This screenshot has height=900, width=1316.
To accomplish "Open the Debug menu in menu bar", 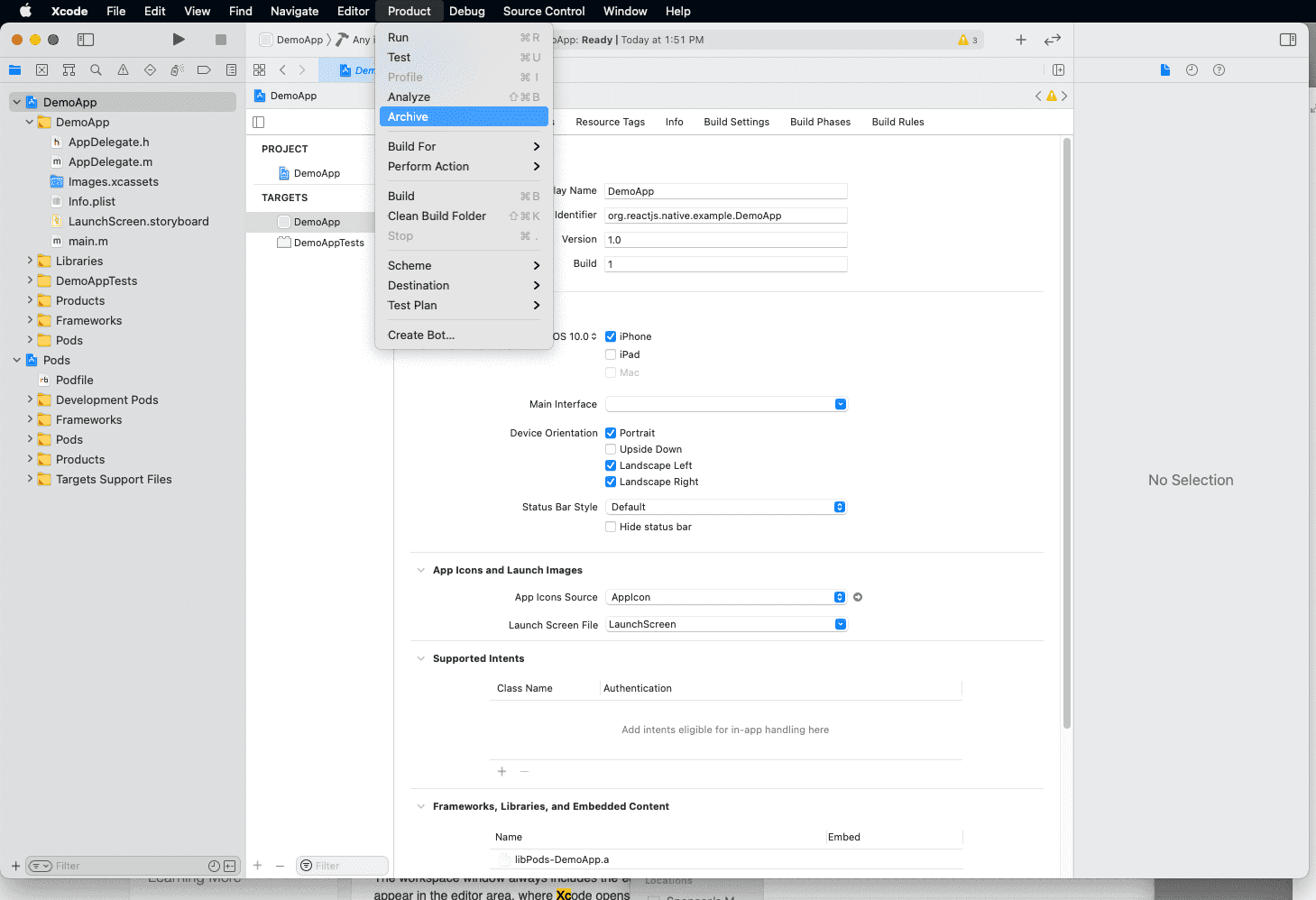I will 467,11.
